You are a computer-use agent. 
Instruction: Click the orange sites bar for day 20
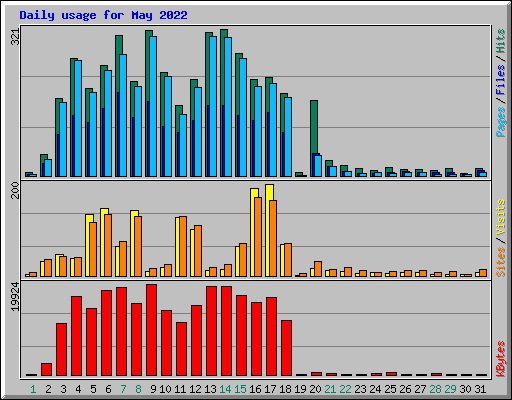tap(318, 269)
